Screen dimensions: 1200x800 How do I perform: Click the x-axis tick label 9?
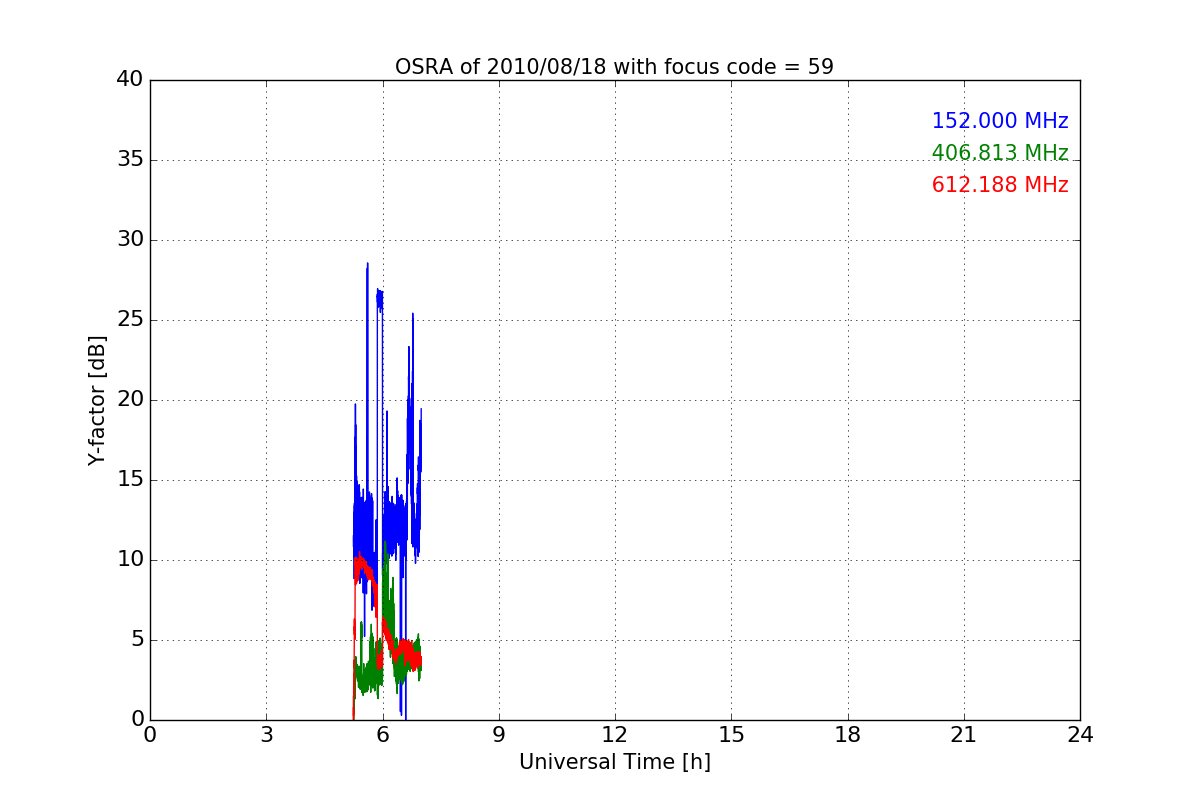click(499, 735)
